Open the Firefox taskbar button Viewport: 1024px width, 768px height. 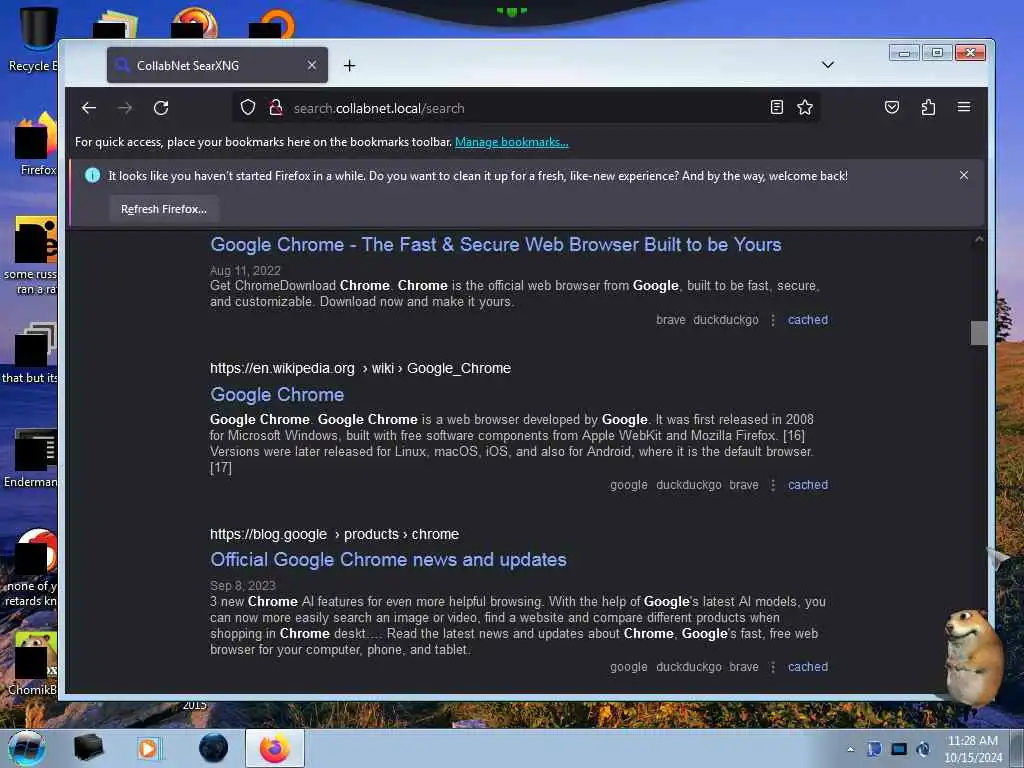pos(274,748)
